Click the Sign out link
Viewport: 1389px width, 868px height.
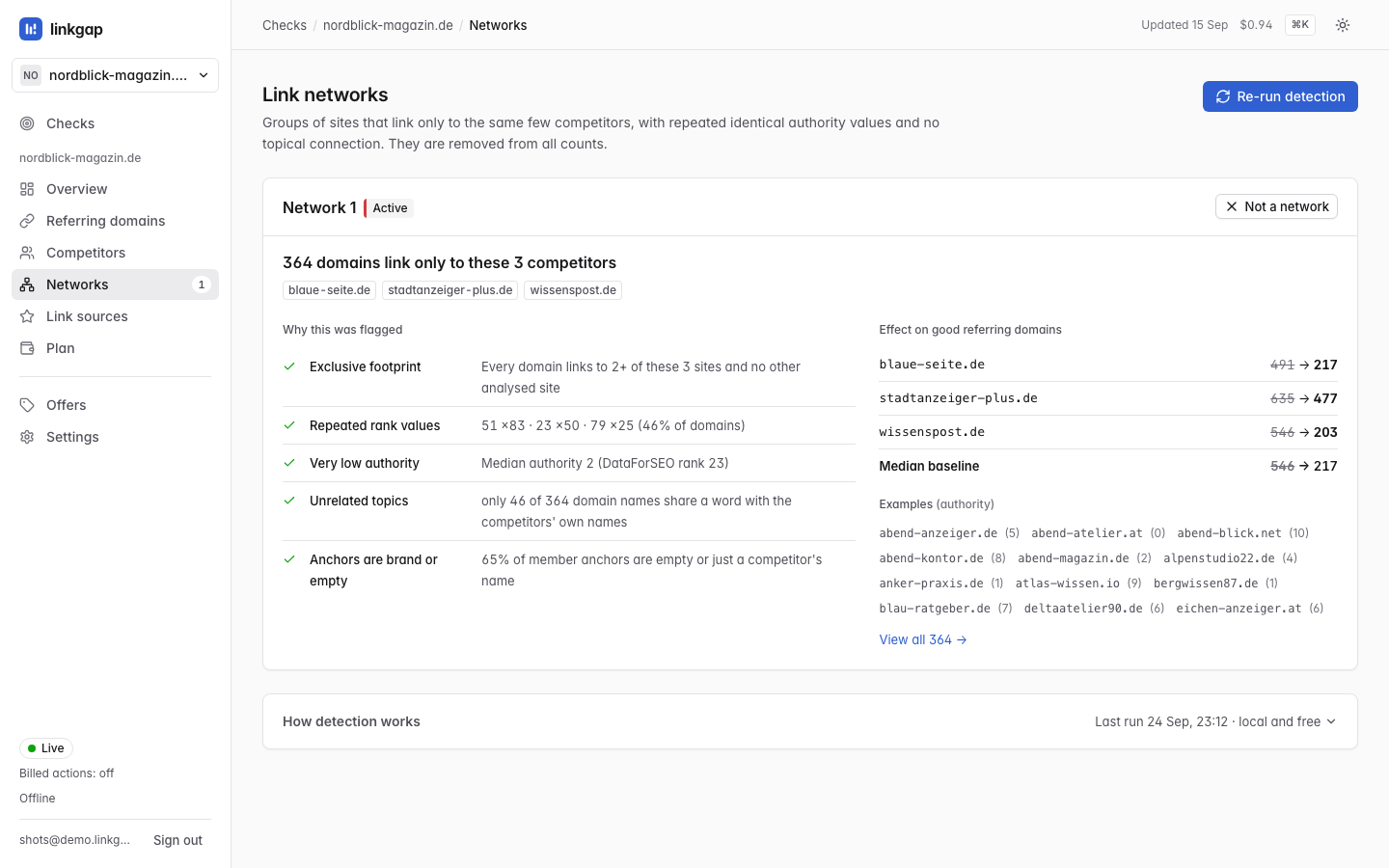pos(177,840)
